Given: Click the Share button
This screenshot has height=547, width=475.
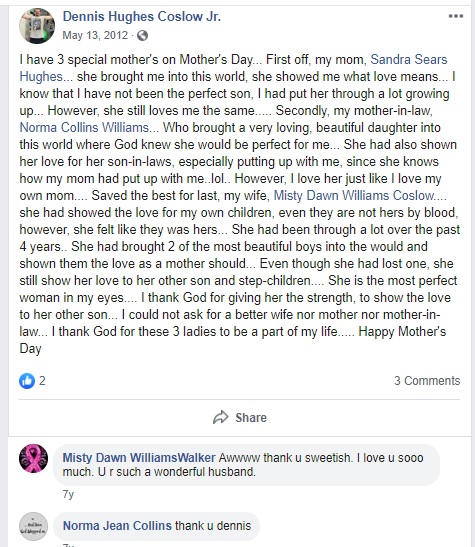Looking at the screenshot, I should pyautogui.click(x=240, y=418).
